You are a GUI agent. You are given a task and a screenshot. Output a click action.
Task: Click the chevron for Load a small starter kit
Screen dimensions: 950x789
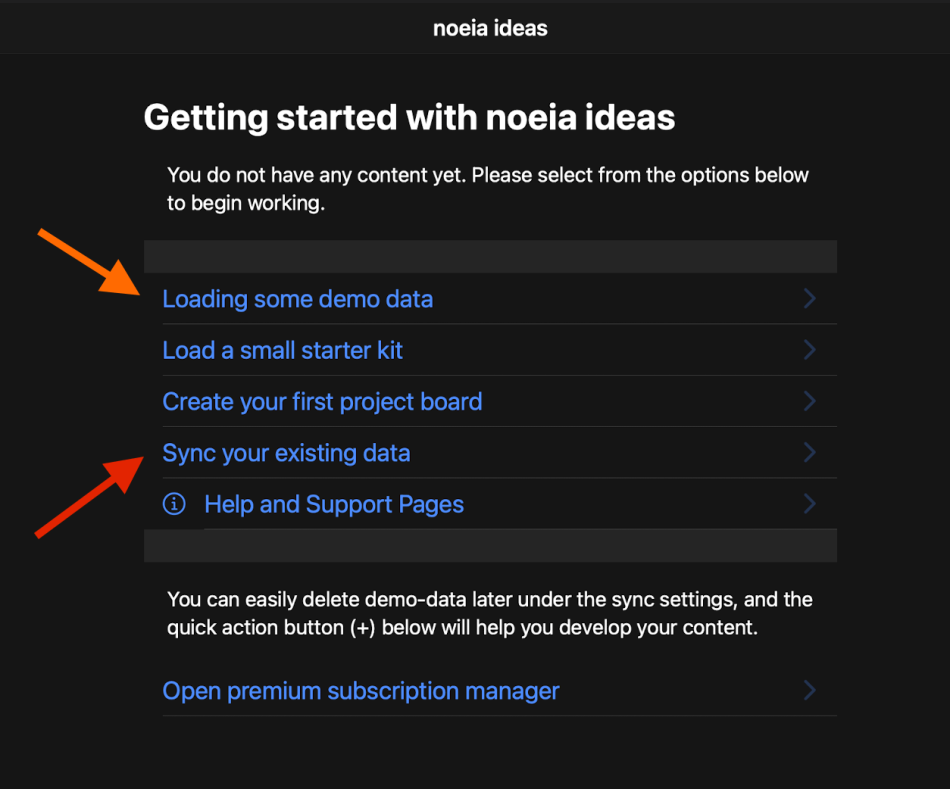(x=809, y=350)
